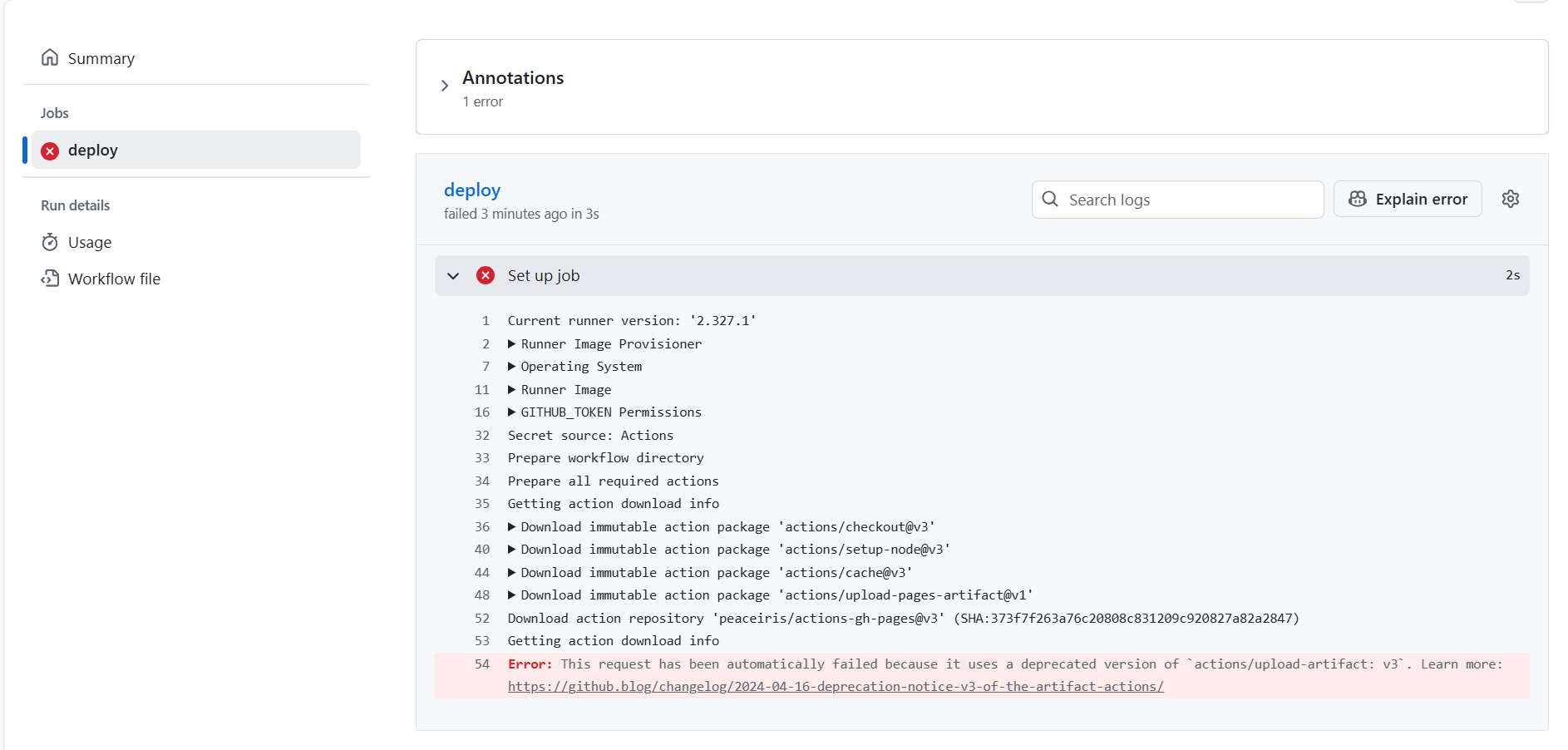The width and height of the screenshot is (1568, 750).
Task: Click the Set up job step header
Action: 982,275
